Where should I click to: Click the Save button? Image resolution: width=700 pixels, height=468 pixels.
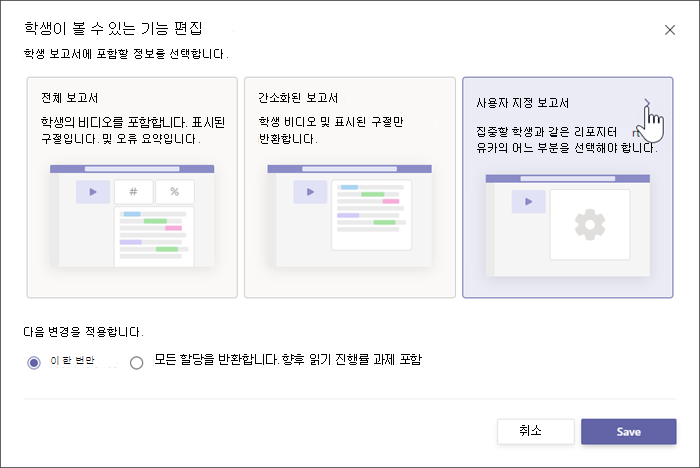629,431
